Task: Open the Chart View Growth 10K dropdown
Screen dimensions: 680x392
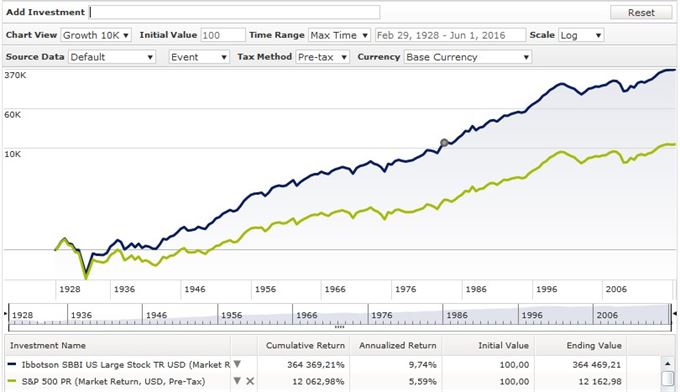Action: [96, 35]
